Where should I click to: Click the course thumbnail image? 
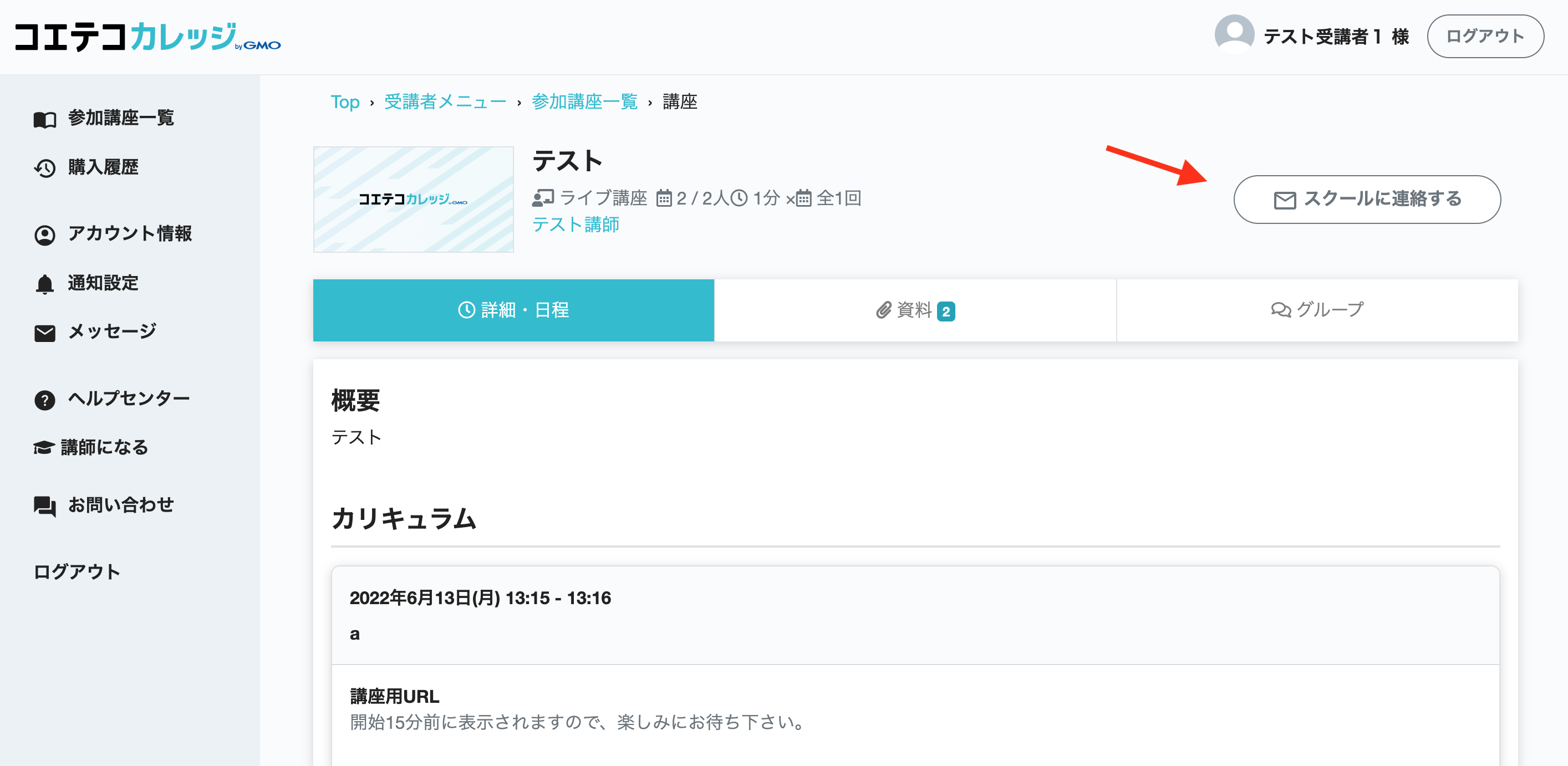pos(413,200)
